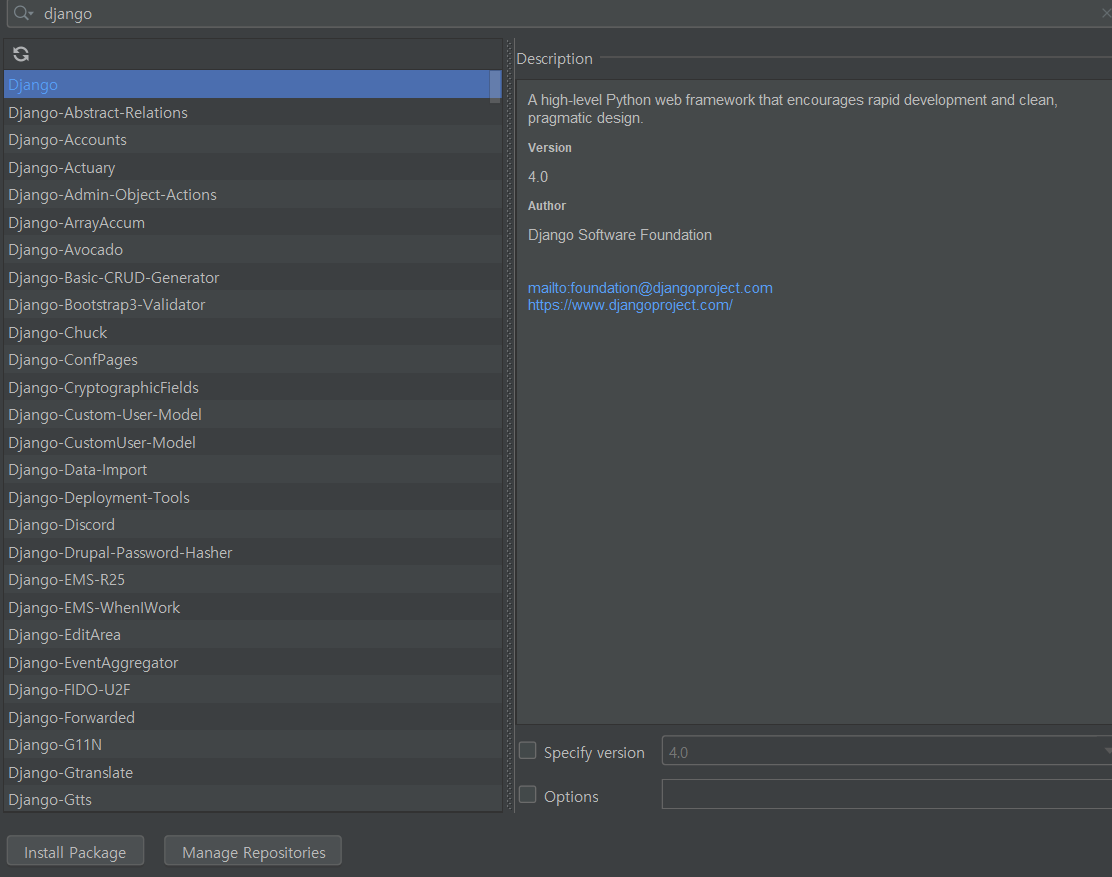Click the Manage Repositories button
Viewport: 1112px width, 877px height.
[x=253, y=851]
